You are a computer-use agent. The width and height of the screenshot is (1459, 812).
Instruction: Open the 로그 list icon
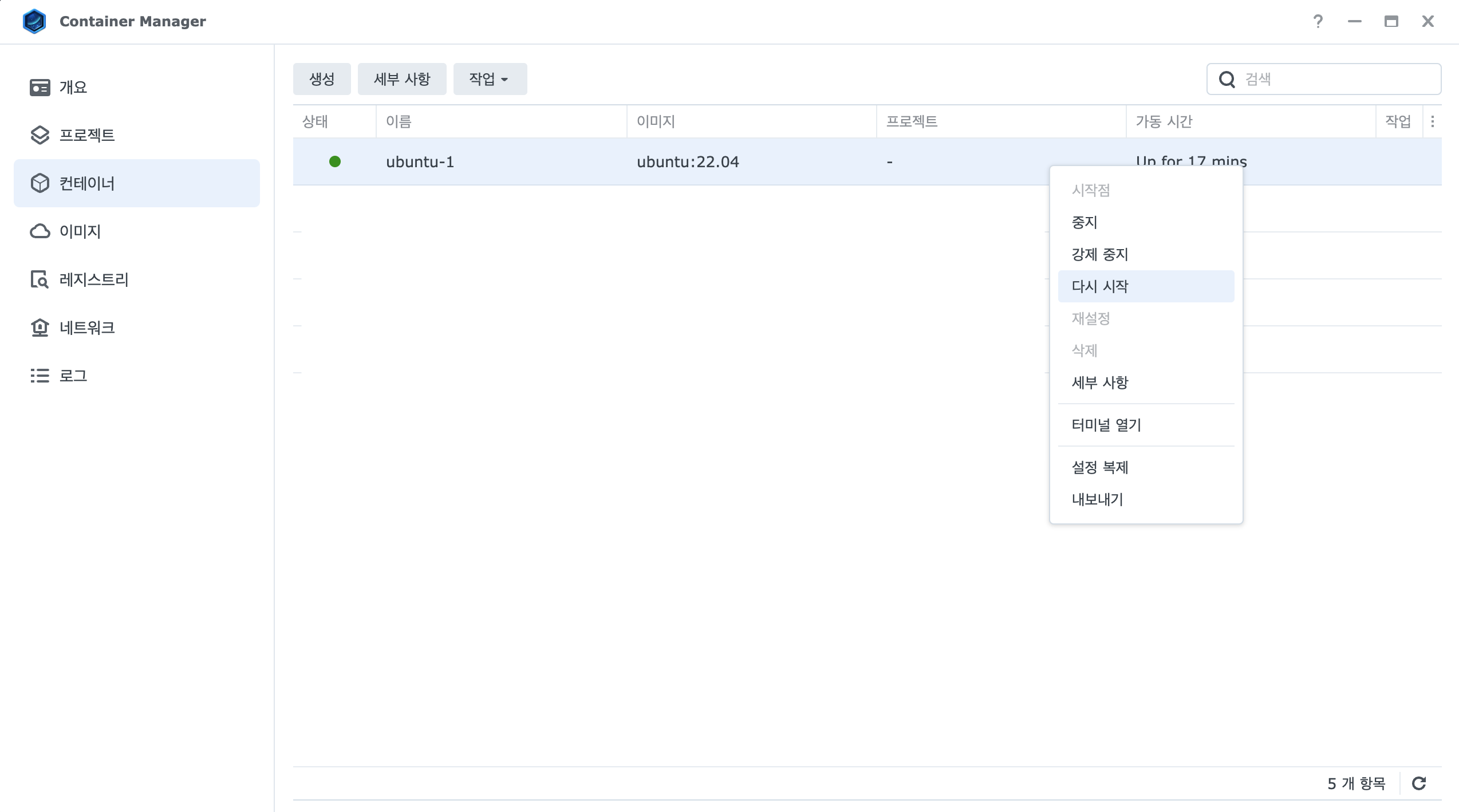coord(40,376)
